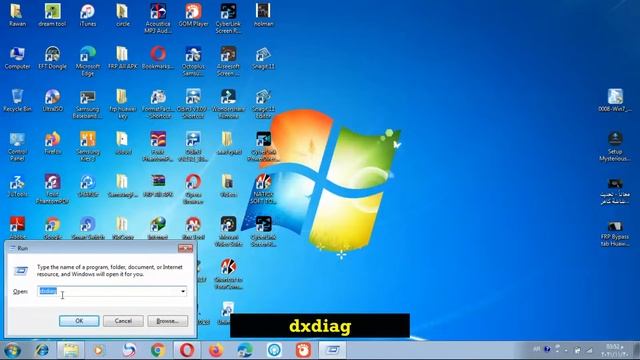Viewport: 640px width, 360px height.
Task: Click OK in the Run dialog
Action: (x=79, y=321)
